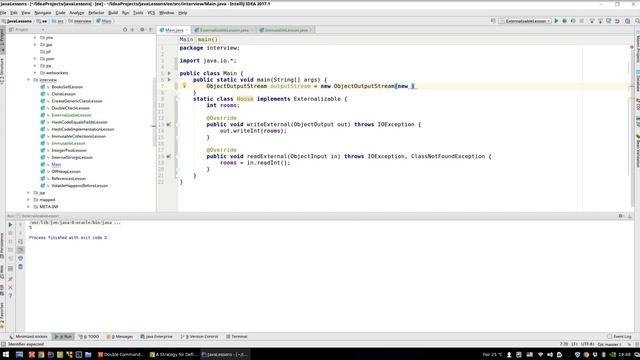Select ReferencesLesson in project tree
Screen dimensions: 640x360
coord(69,178)
